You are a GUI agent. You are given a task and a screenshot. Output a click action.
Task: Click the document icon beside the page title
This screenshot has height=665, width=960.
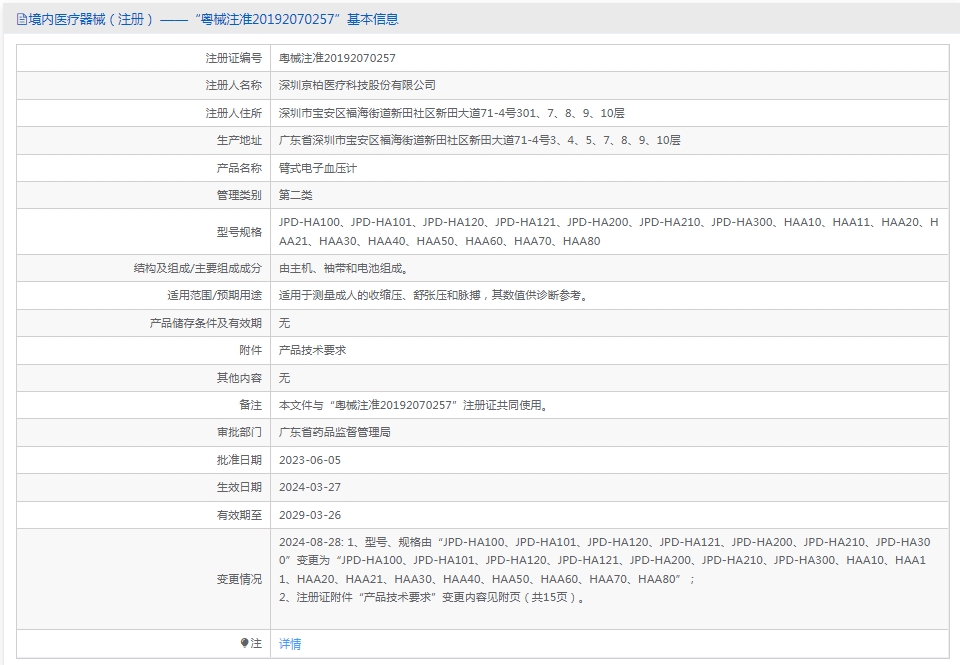pos(22,19)
